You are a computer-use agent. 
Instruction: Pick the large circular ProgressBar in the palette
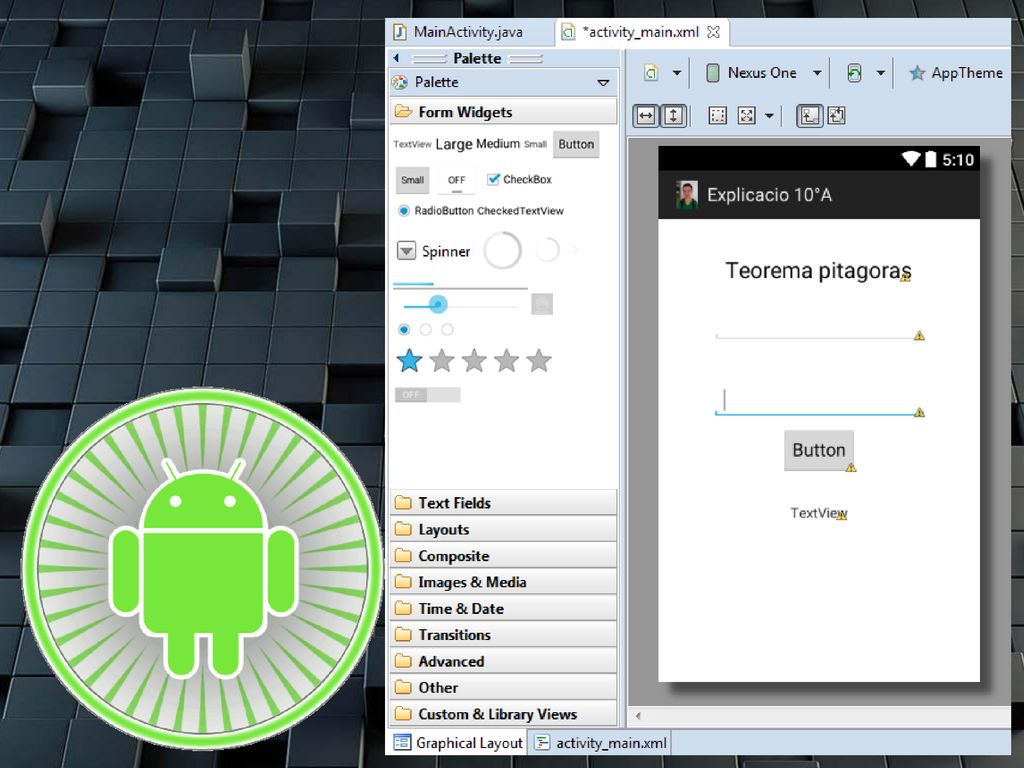tap(502, 250)
